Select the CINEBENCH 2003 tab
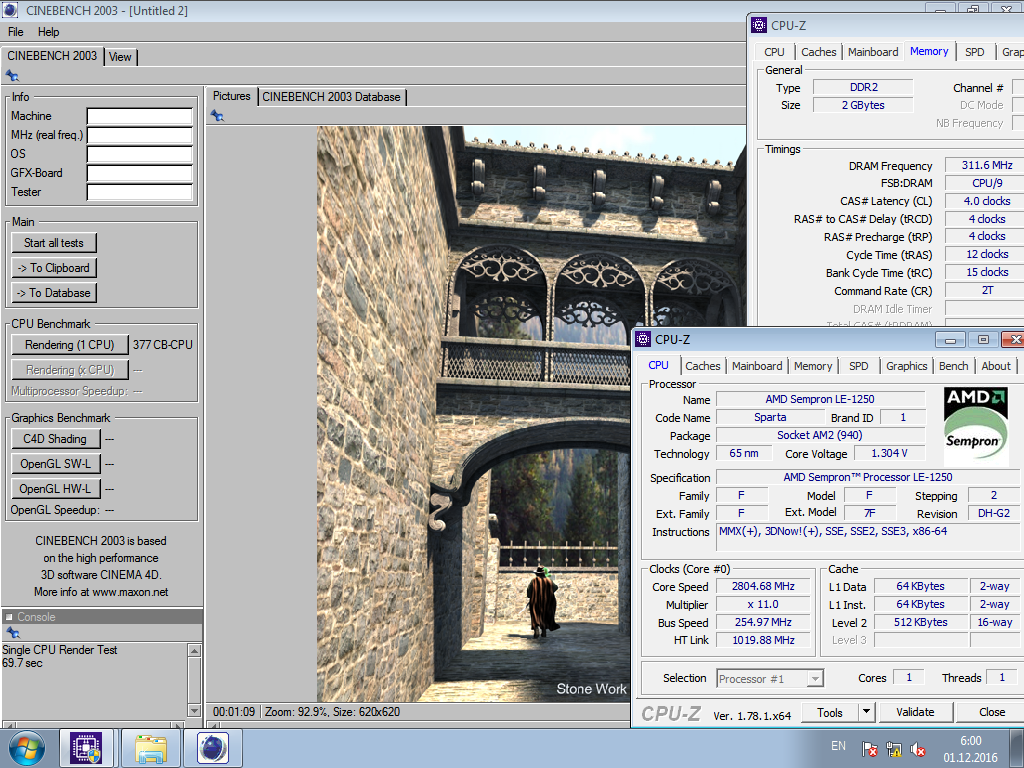The width and height of the screenshot is (1024, 768). 52,56
